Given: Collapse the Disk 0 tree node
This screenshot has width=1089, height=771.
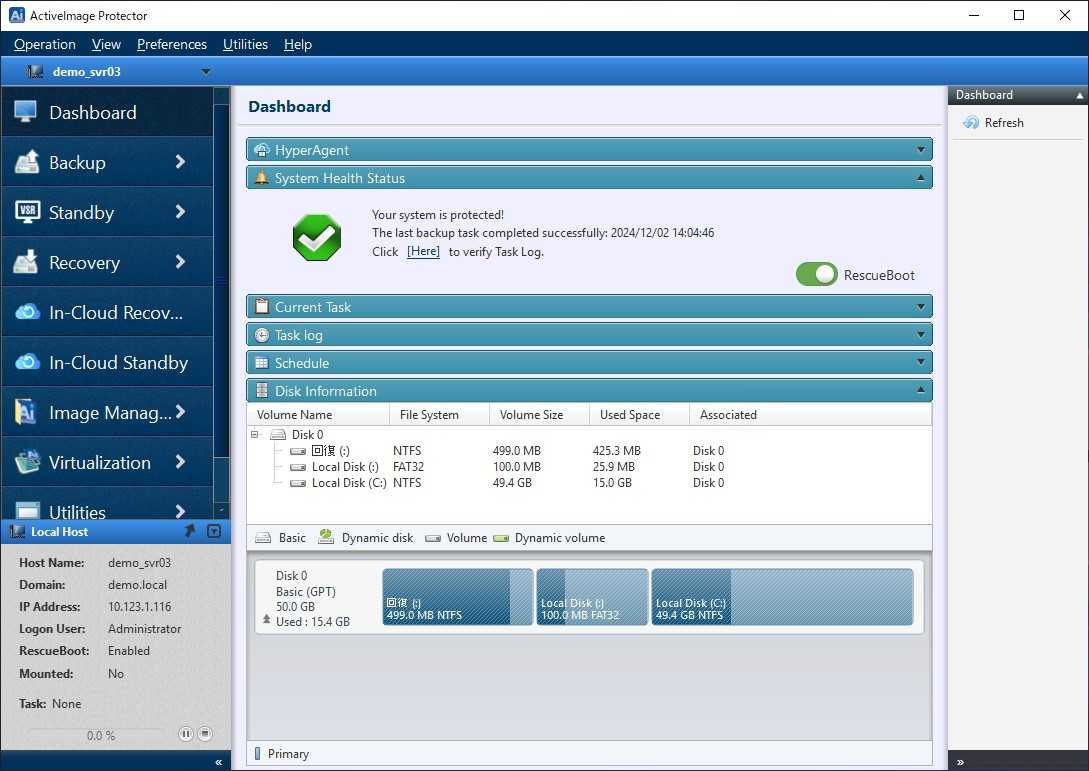Looking at the screenshot, I should tap(256, 435).
